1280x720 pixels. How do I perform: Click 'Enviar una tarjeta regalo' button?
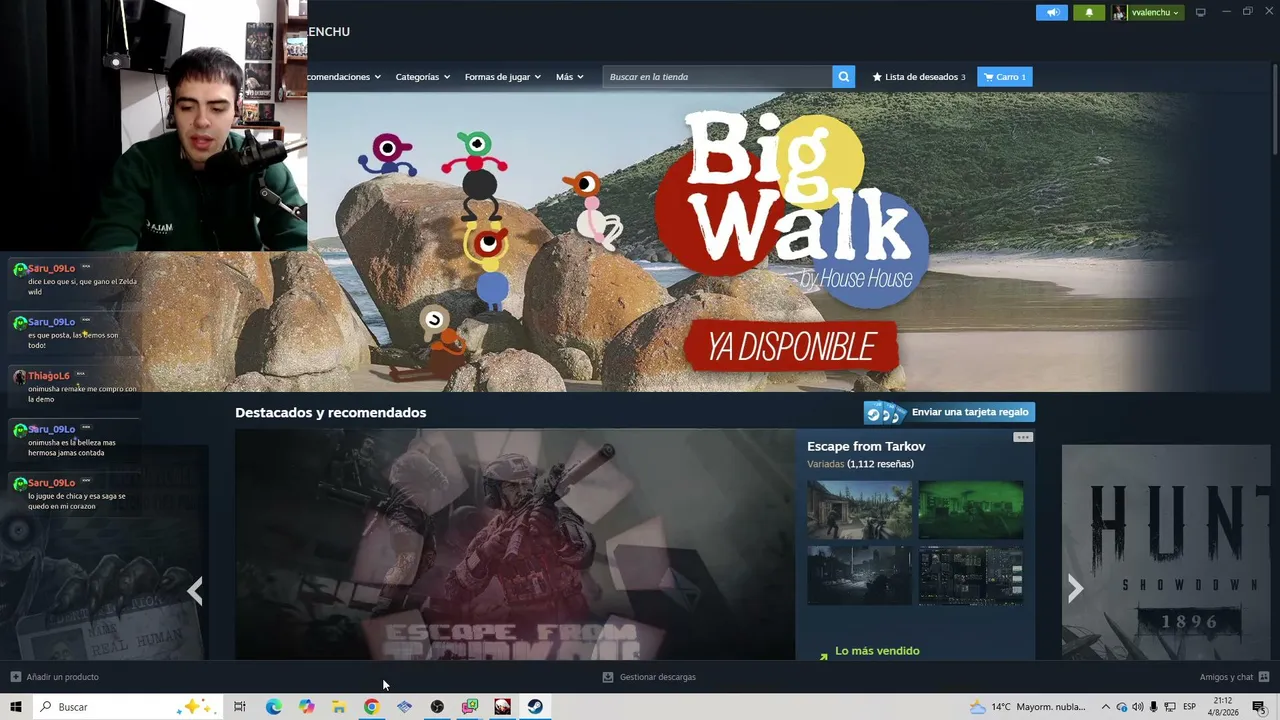(949, 412)
